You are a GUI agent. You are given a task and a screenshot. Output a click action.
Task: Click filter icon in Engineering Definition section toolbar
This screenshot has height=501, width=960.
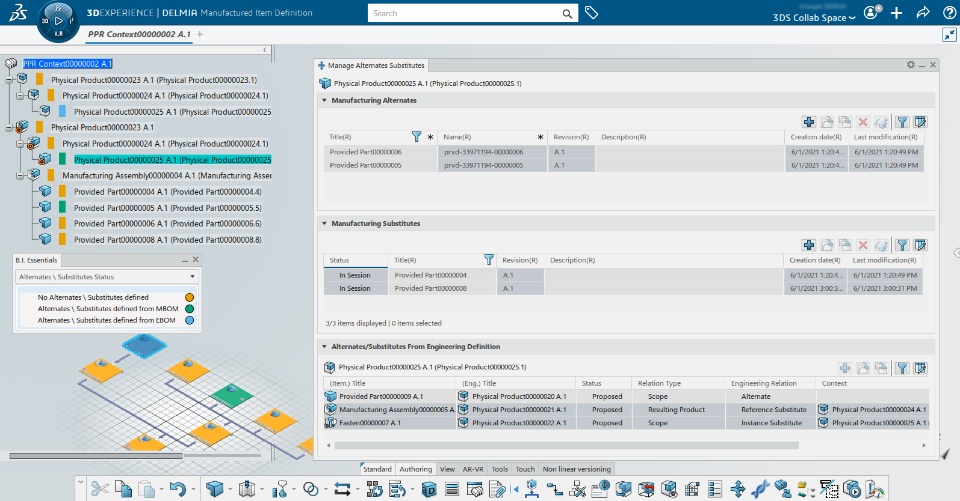pyautogui.click(x=902, y=368)
